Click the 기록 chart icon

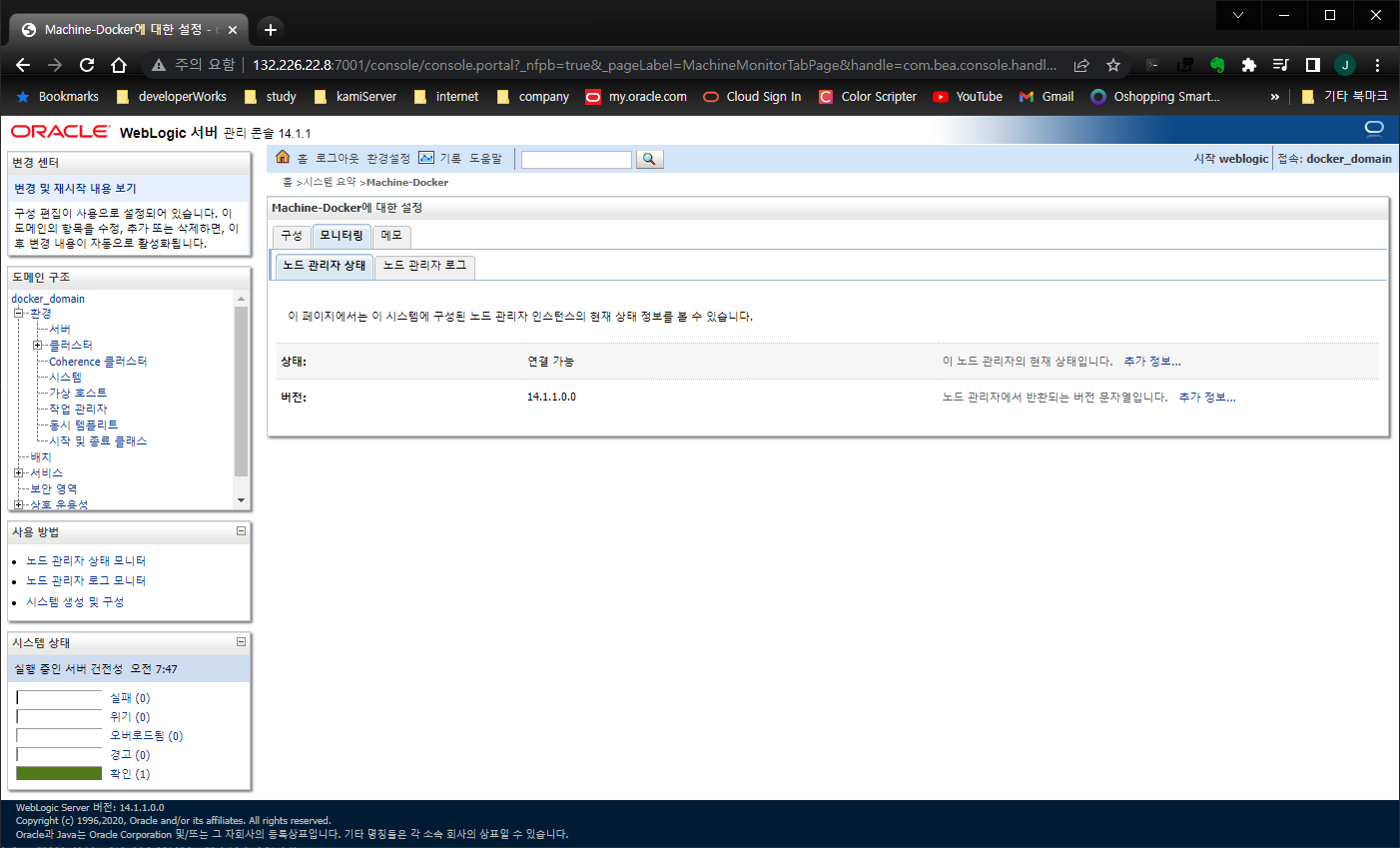[426, 158]
